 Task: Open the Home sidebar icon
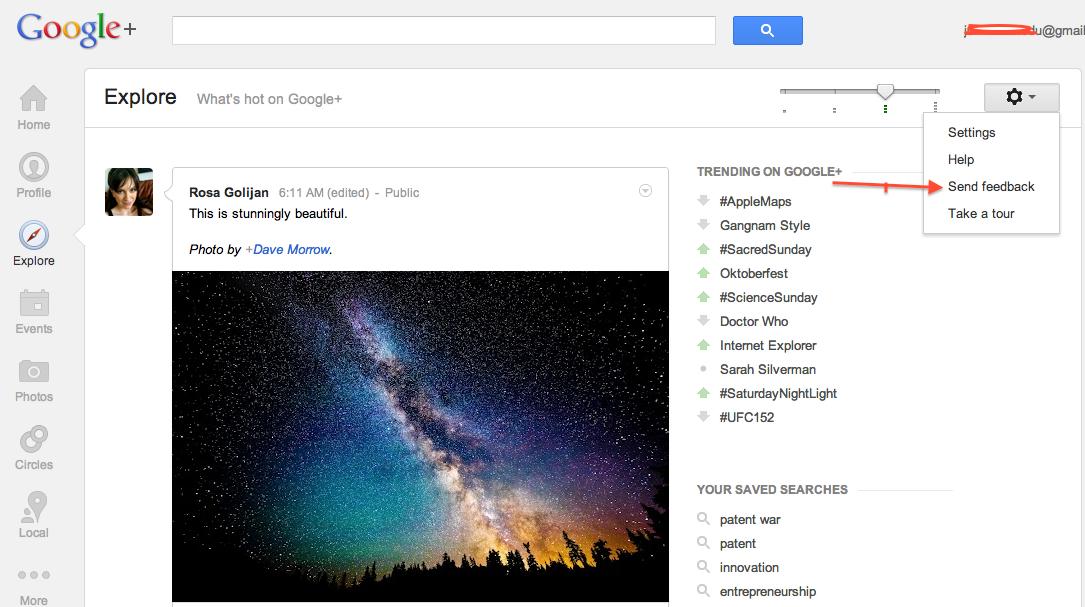(x=33, y=99)
